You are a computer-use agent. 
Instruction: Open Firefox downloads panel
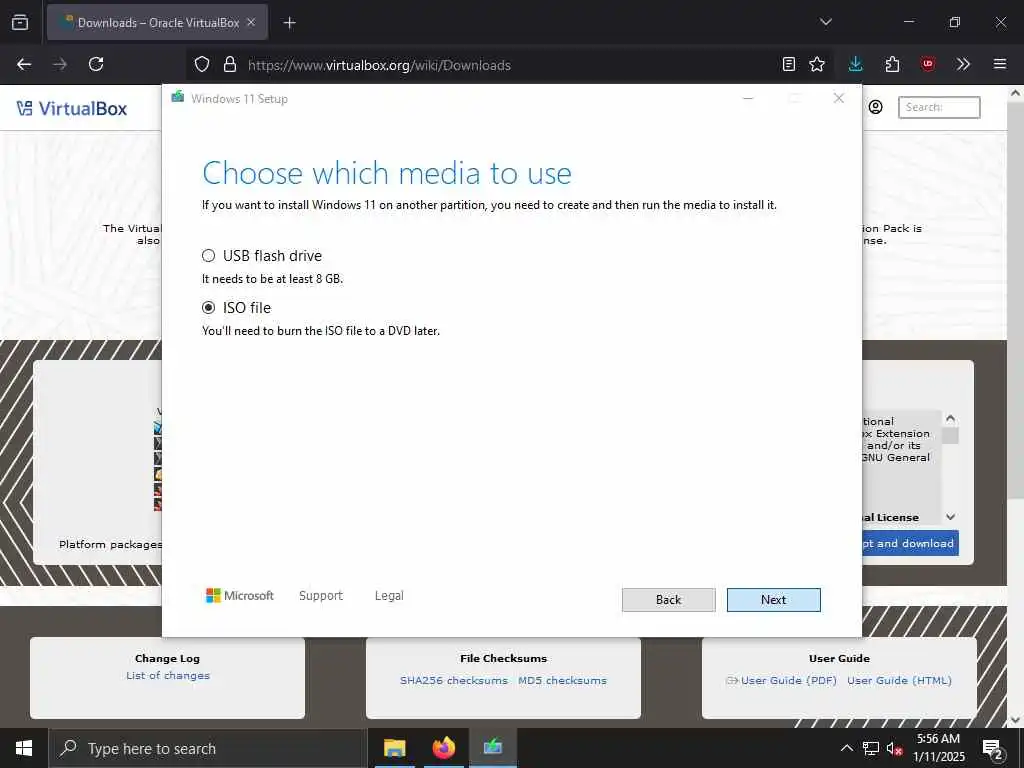pyautogui.click(x=856, y=64)
